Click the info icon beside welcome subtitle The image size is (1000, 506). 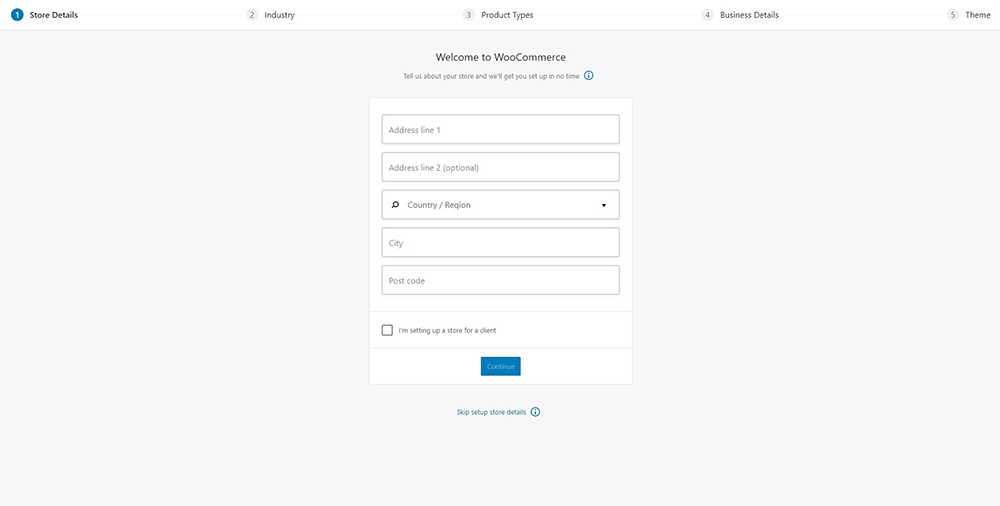pyautogui.click(x=589, y=76)
